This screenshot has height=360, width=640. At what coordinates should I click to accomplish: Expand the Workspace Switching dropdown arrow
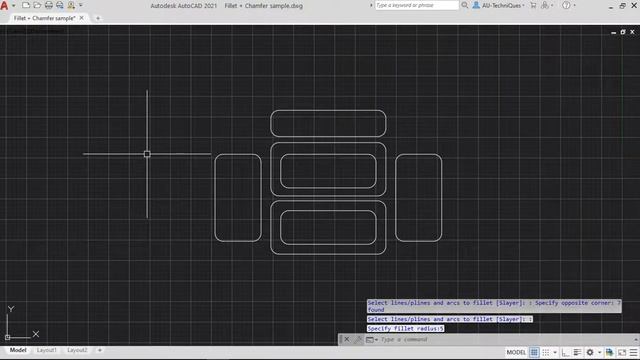point(599,353)
